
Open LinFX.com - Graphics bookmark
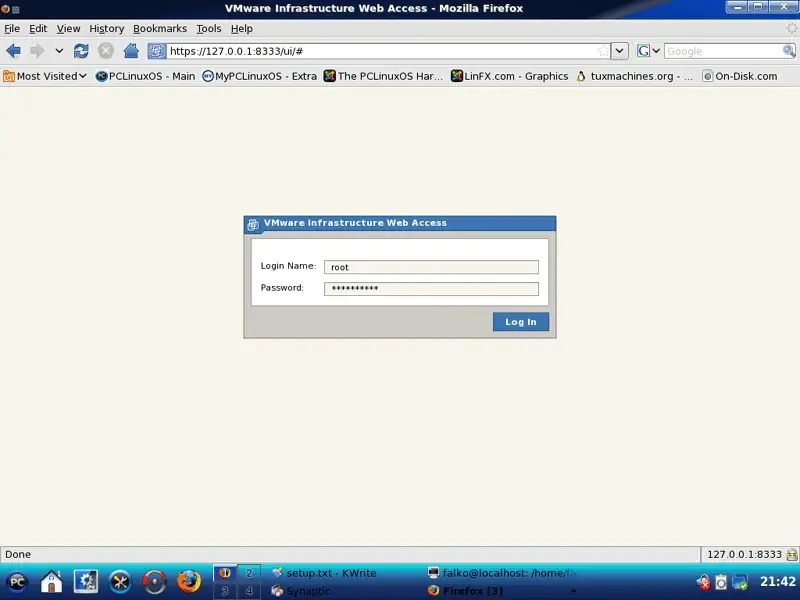(509, 76)
